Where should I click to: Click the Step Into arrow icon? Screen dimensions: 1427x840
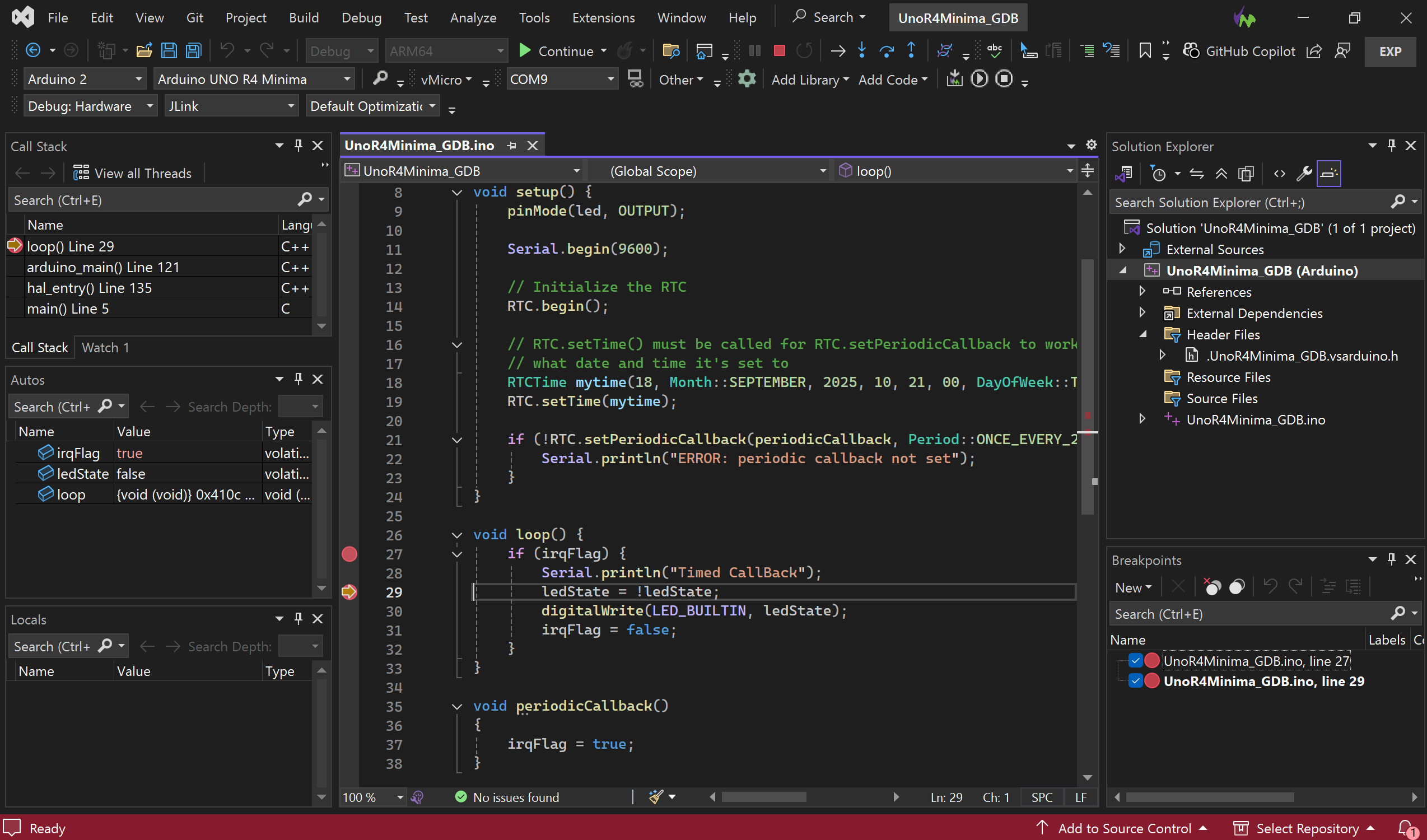coord(862,51)
